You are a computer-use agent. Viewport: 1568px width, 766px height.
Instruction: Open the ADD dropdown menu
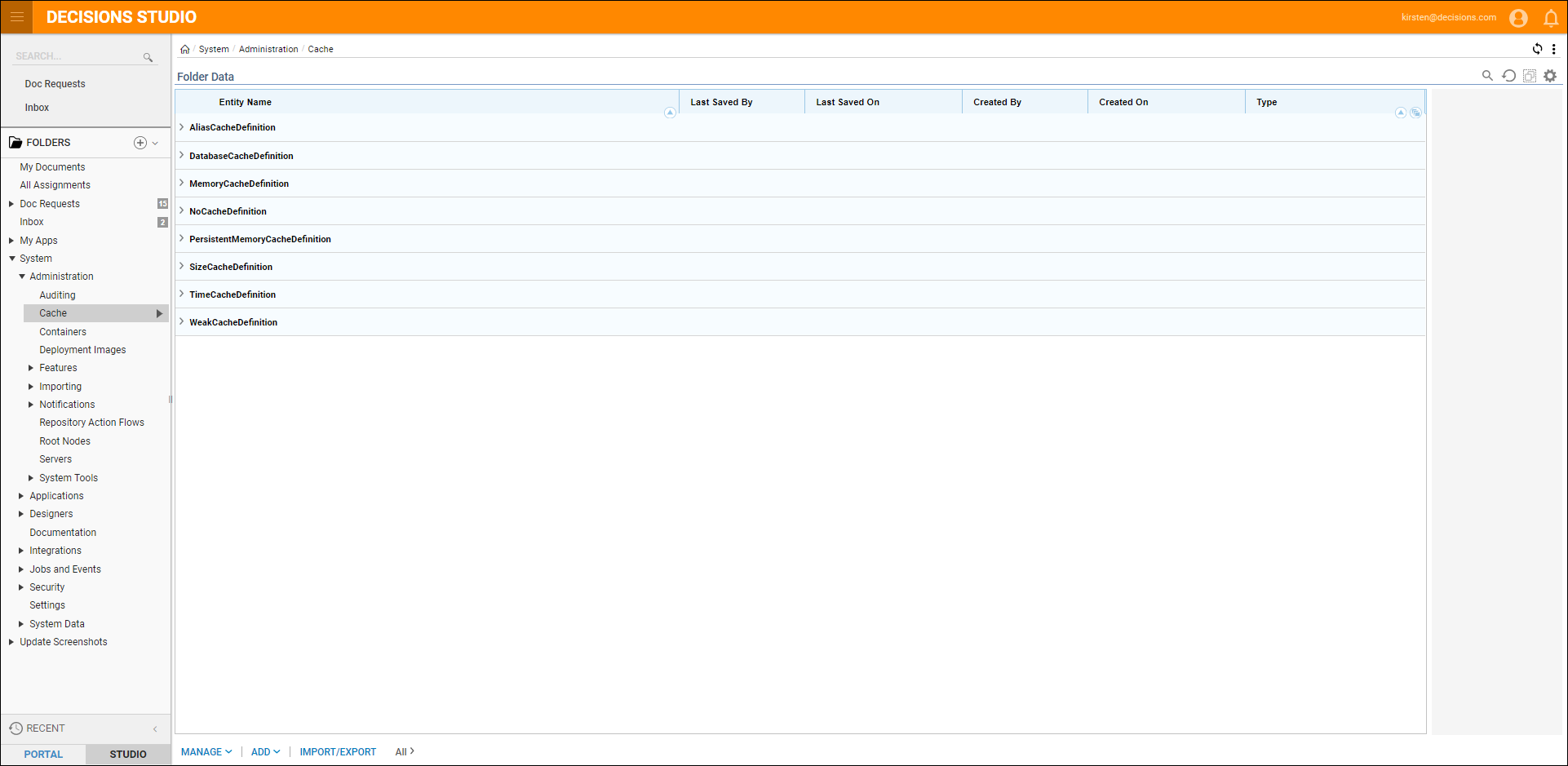(x=265, y=752)
